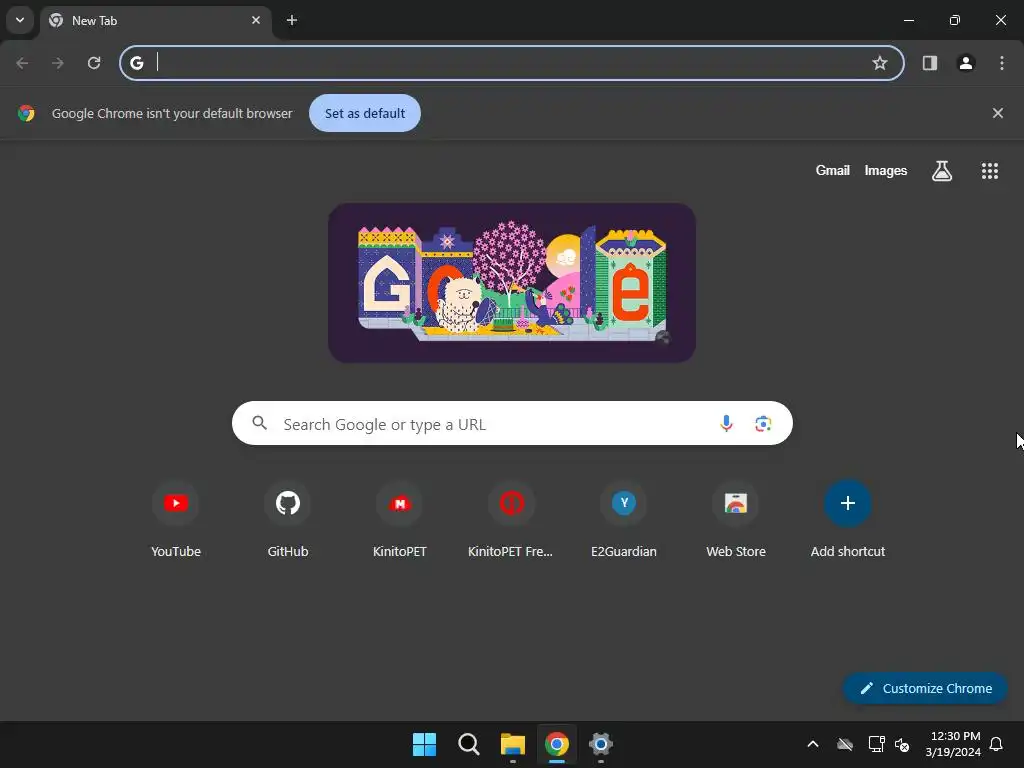
Task: Open the Gmail link
Action: coord(833,170)
